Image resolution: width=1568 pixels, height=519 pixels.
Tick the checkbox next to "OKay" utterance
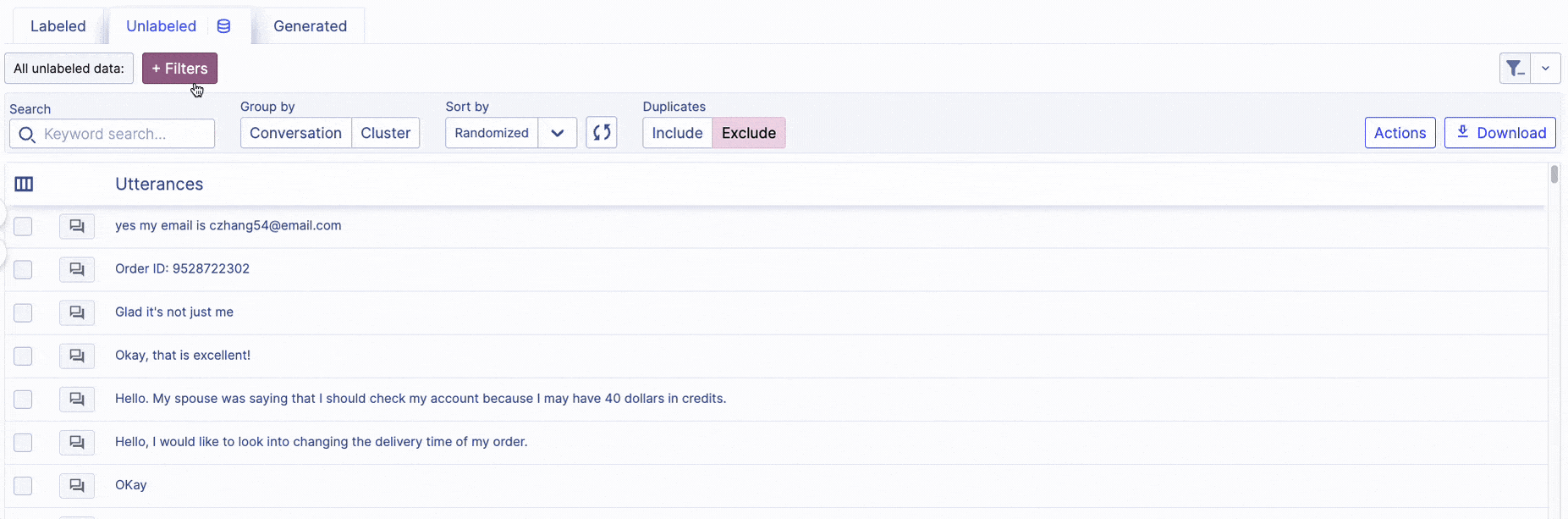pyautogui.click(x=23, y=485)
